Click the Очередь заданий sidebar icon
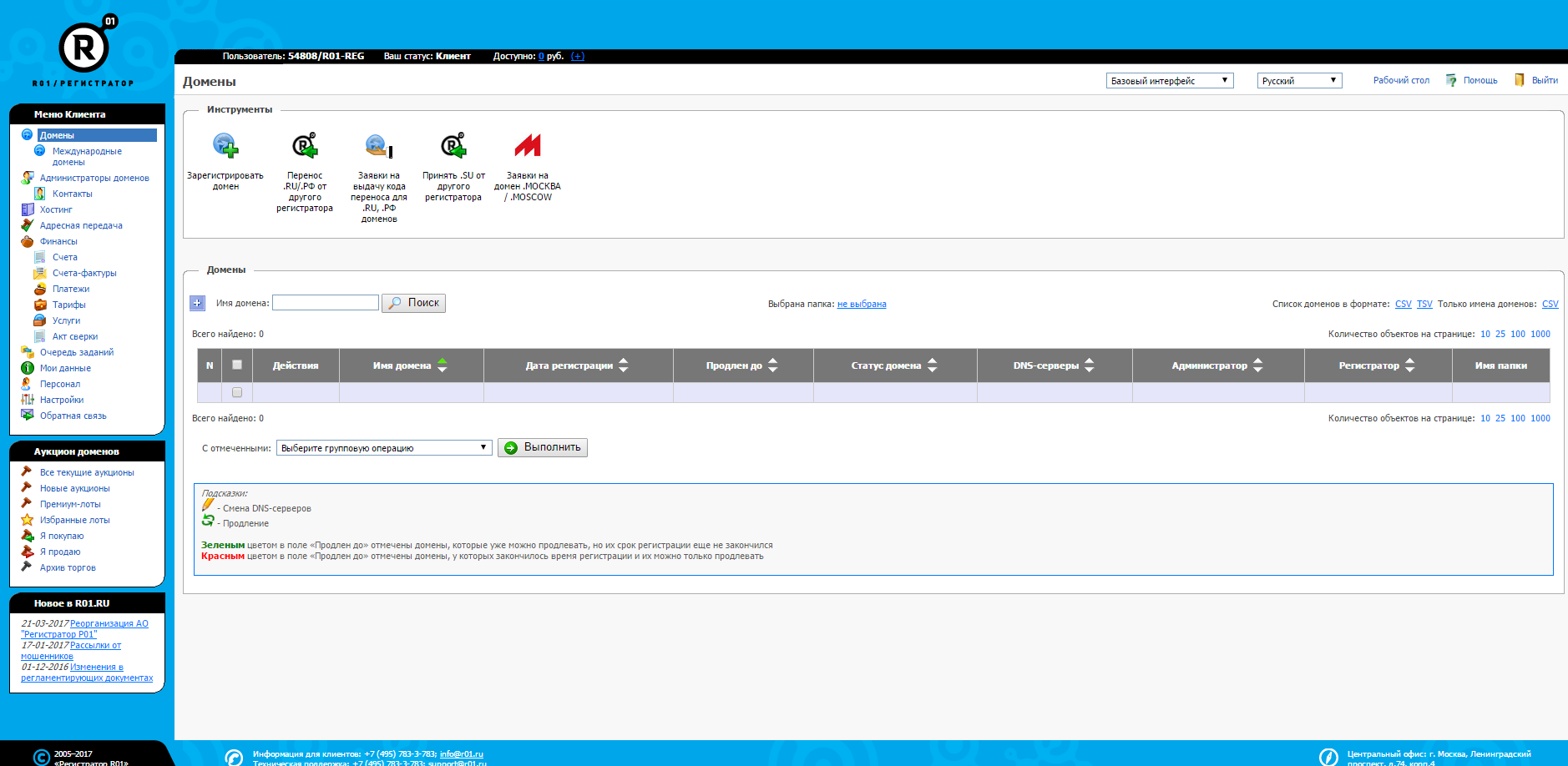Viewport: 1568px width, 766px height. pos(28,352)
